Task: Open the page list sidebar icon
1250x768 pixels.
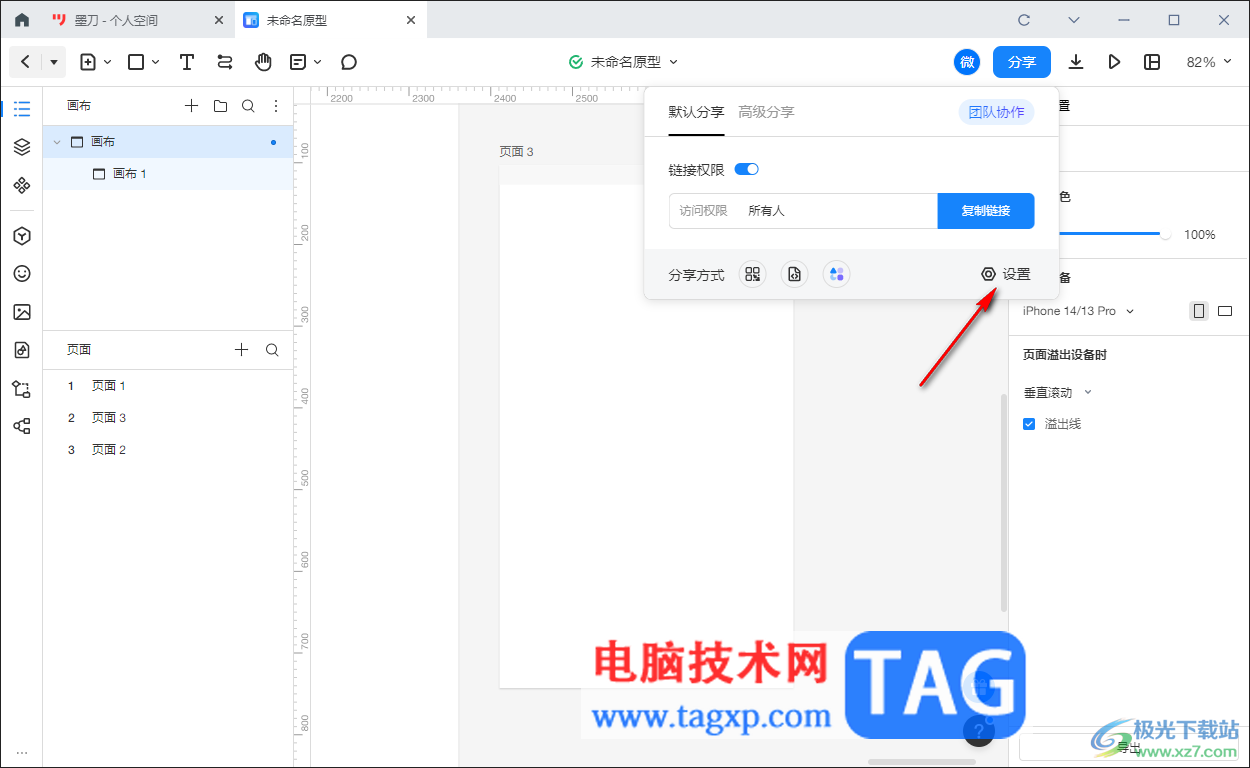Action: (21, 109)
